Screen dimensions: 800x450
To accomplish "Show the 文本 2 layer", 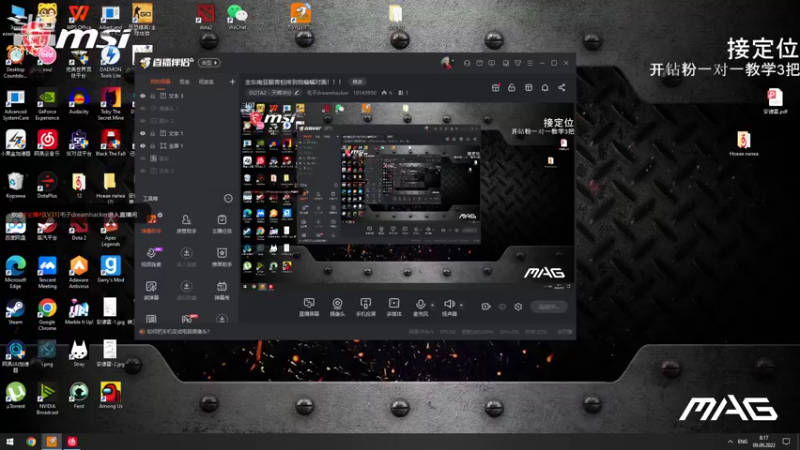I will click(x=143, y=171).
